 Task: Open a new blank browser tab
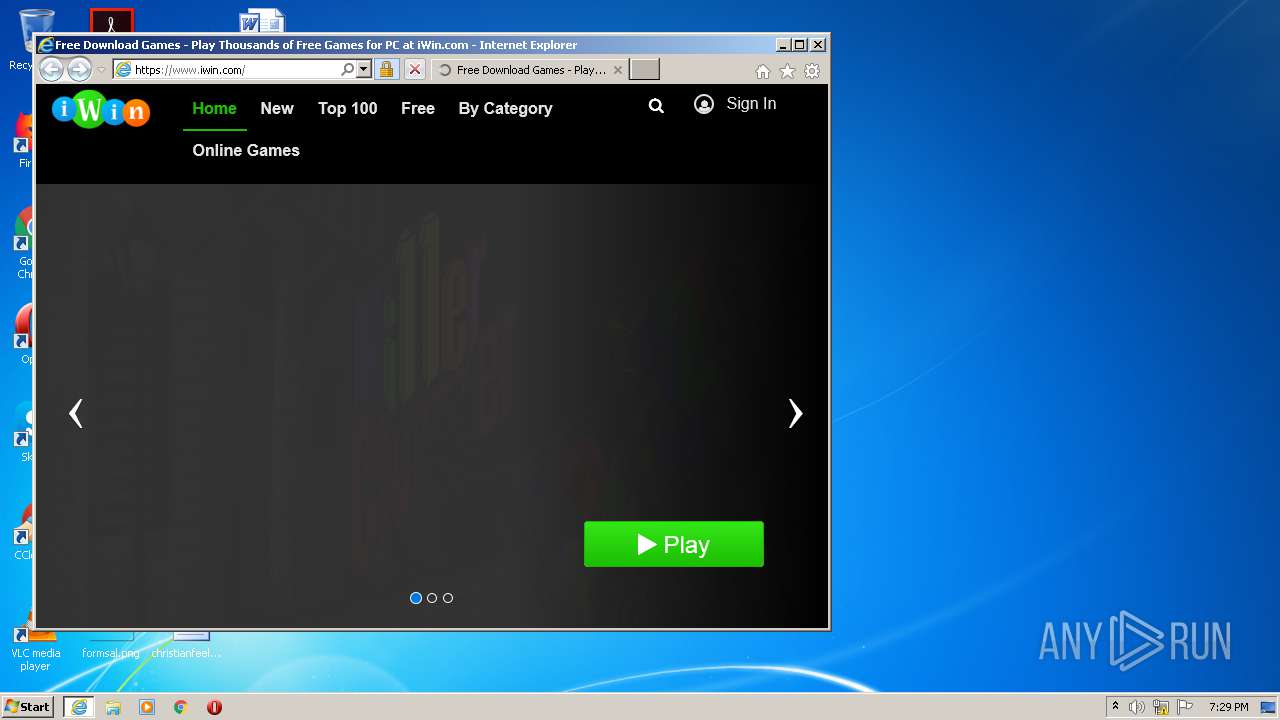click(644, 69)
